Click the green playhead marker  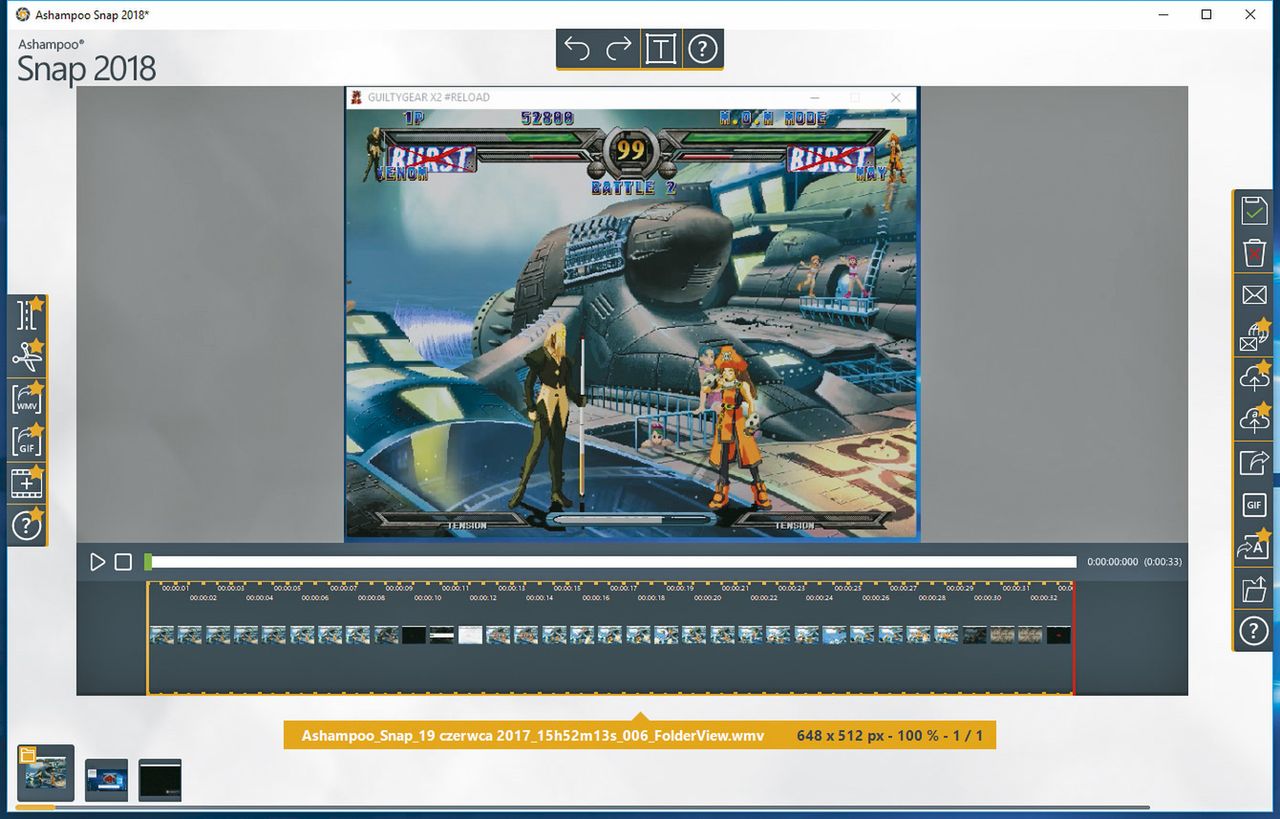148,562
